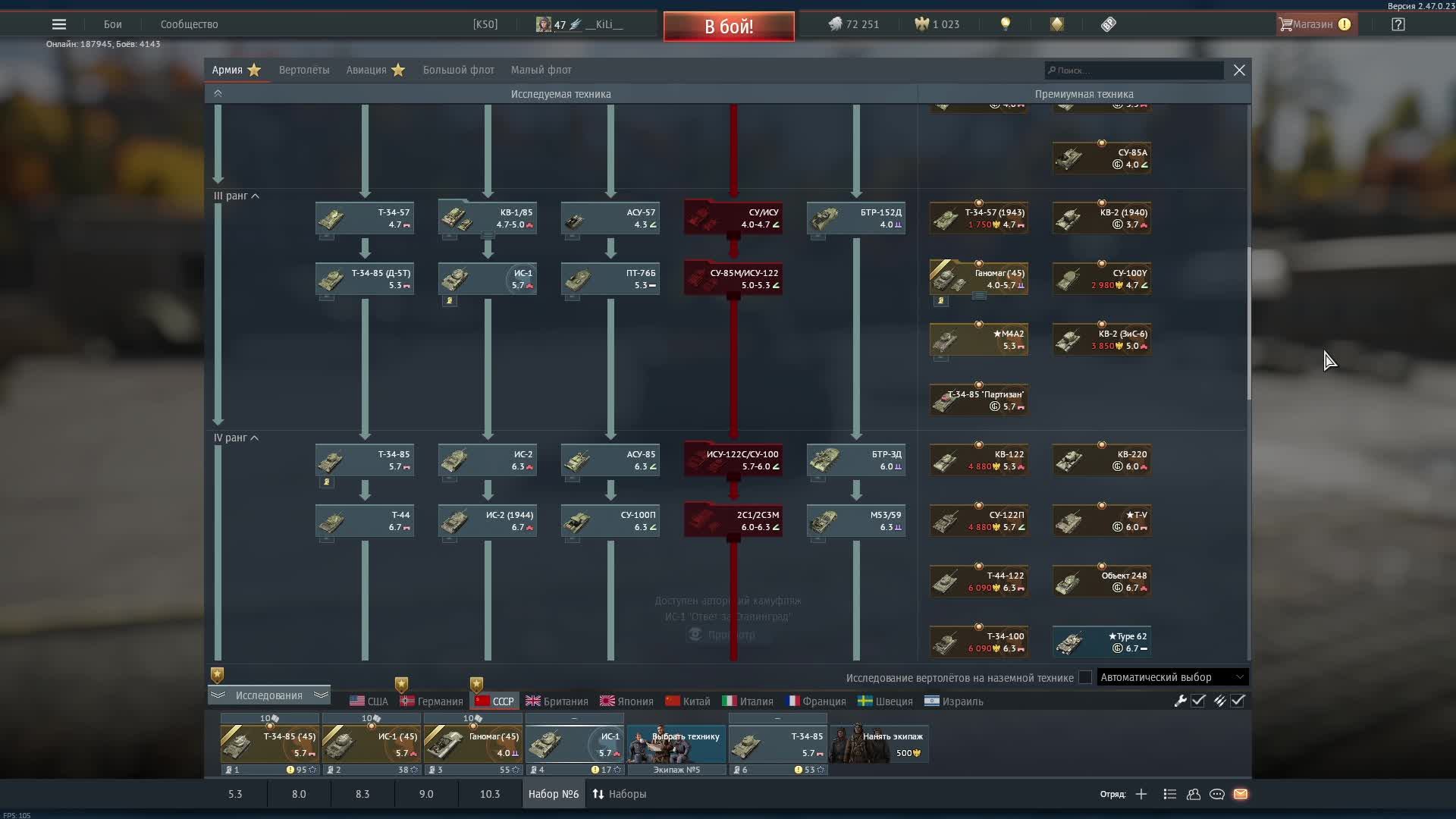Open the Магазин shop button
Image resolution: width=1456 pixels, height=819 pixels.
click(1315, 24)
